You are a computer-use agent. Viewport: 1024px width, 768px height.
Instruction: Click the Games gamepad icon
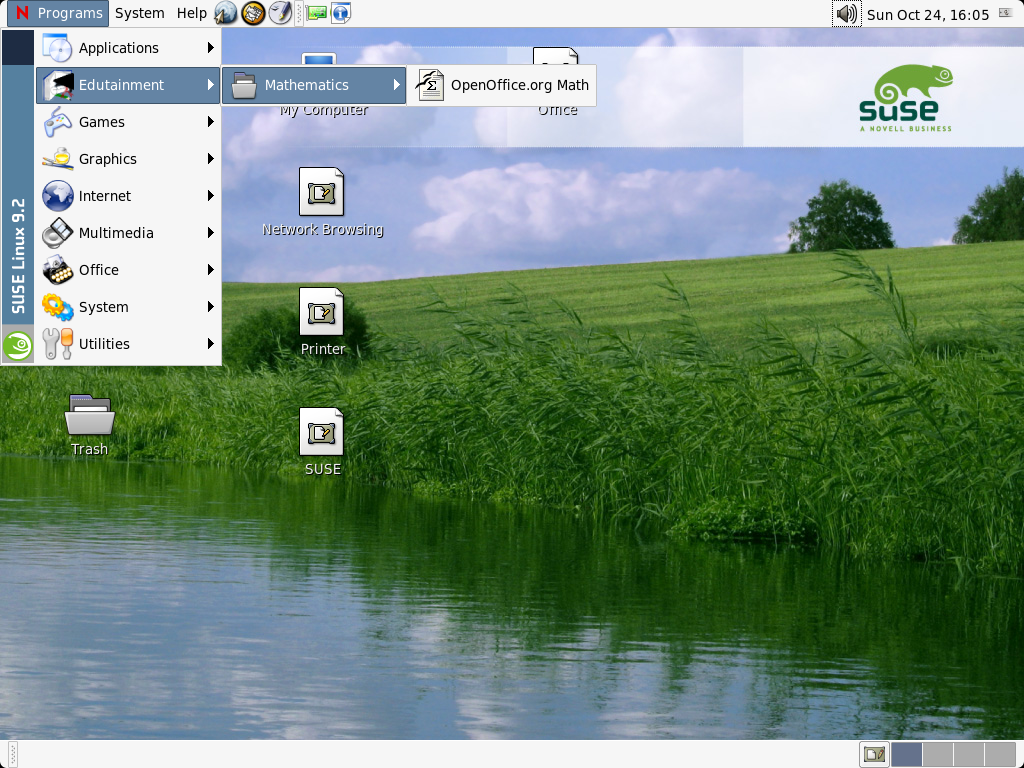click(x=57, y=122)
